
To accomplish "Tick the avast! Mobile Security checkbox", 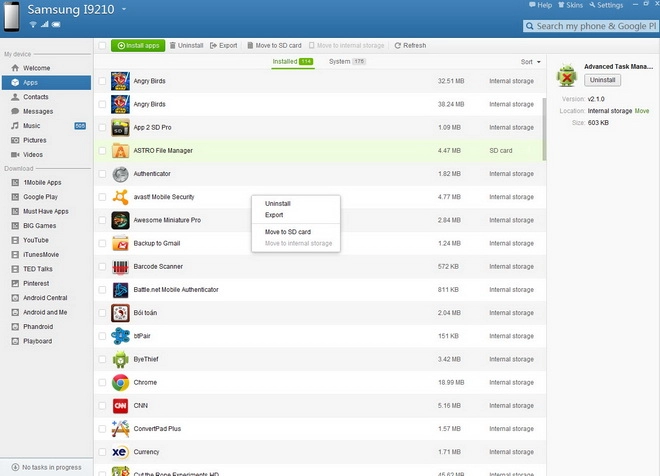I will [x=102, y=197].
